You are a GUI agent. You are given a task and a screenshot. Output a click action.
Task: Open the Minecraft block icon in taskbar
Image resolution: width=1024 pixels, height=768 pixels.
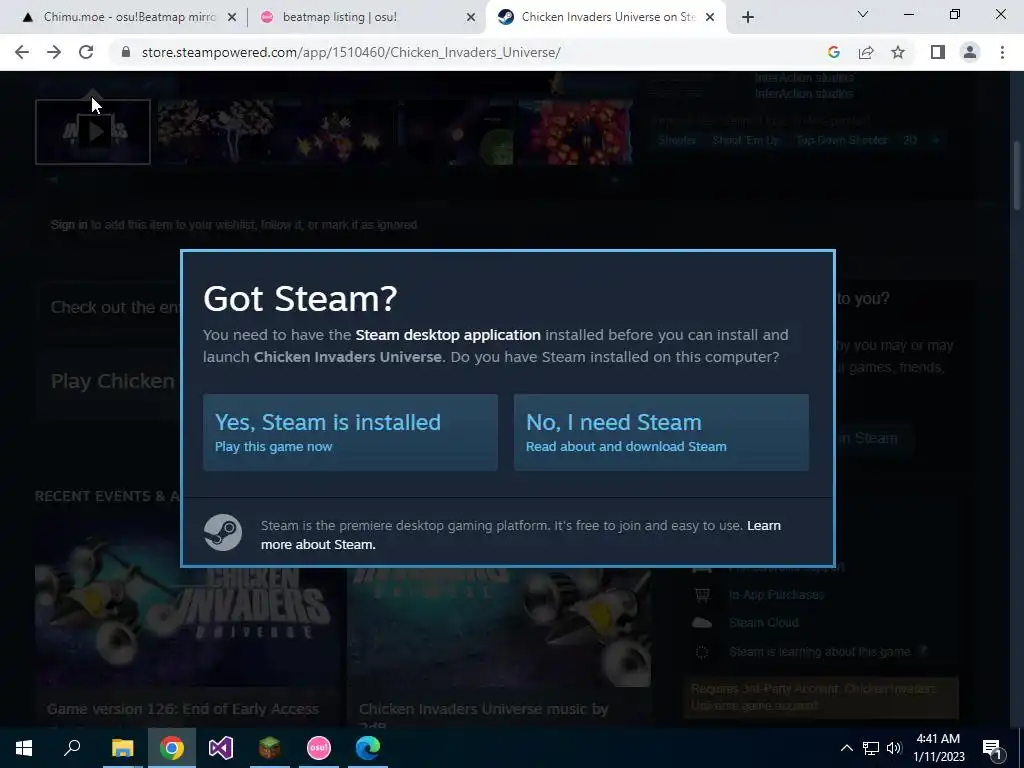click(x=270, y=748)
